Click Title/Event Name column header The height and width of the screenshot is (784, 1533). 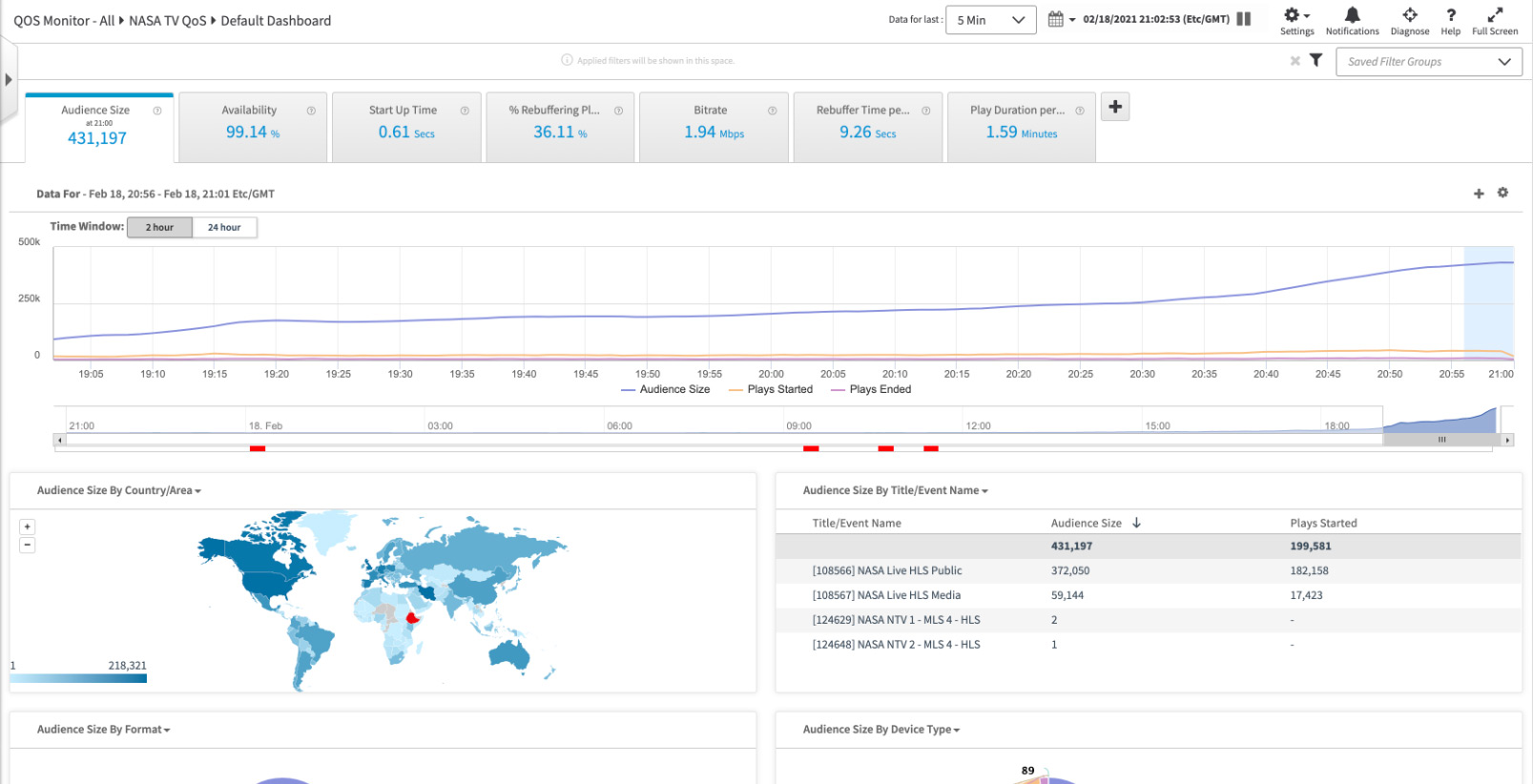(856, 523)
